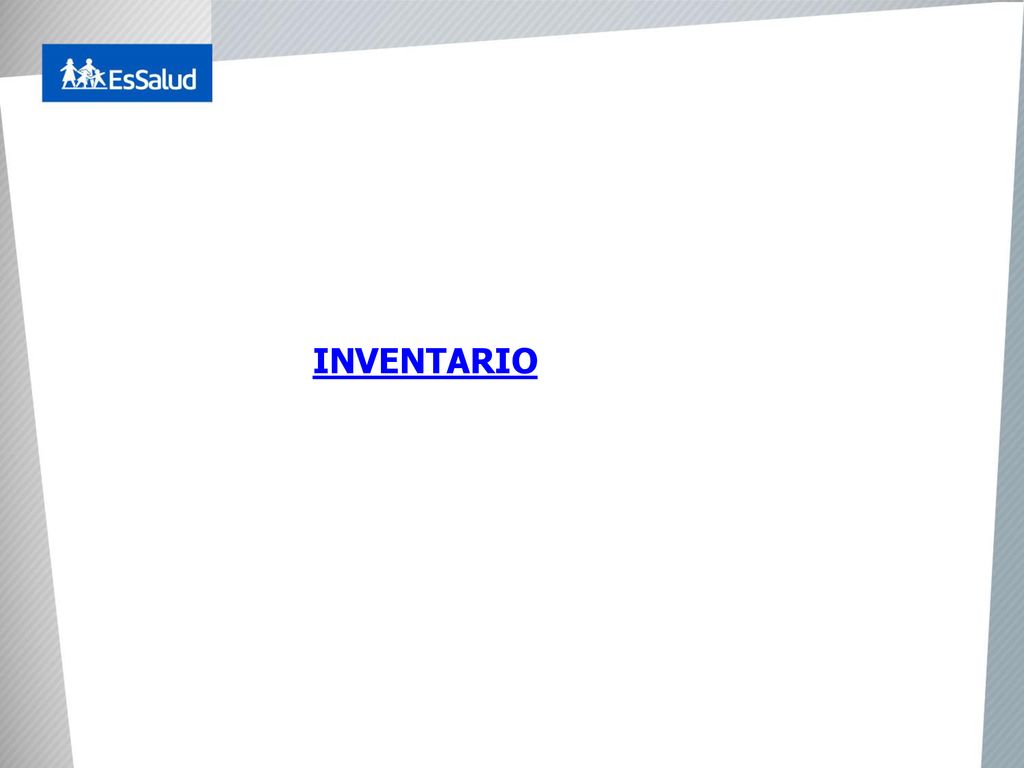The image size is (1024, 768).
Task: Open the INVENTARIO hyperlink
Action: click(x=425, y=361)
